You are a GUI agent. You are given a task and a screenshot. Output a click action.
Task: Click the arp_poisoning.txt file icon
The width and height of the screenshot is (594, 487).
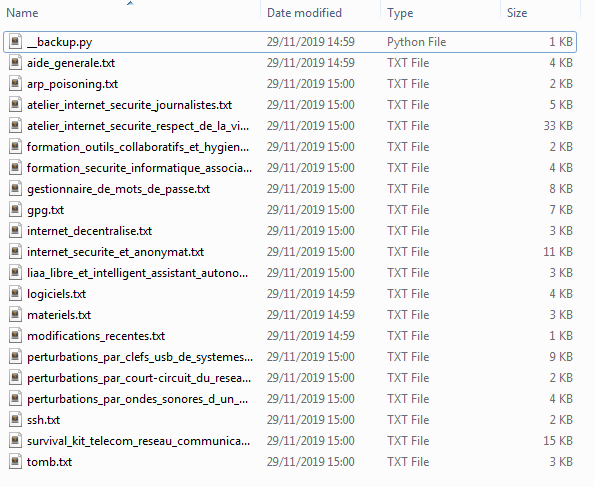coord(15,83)
